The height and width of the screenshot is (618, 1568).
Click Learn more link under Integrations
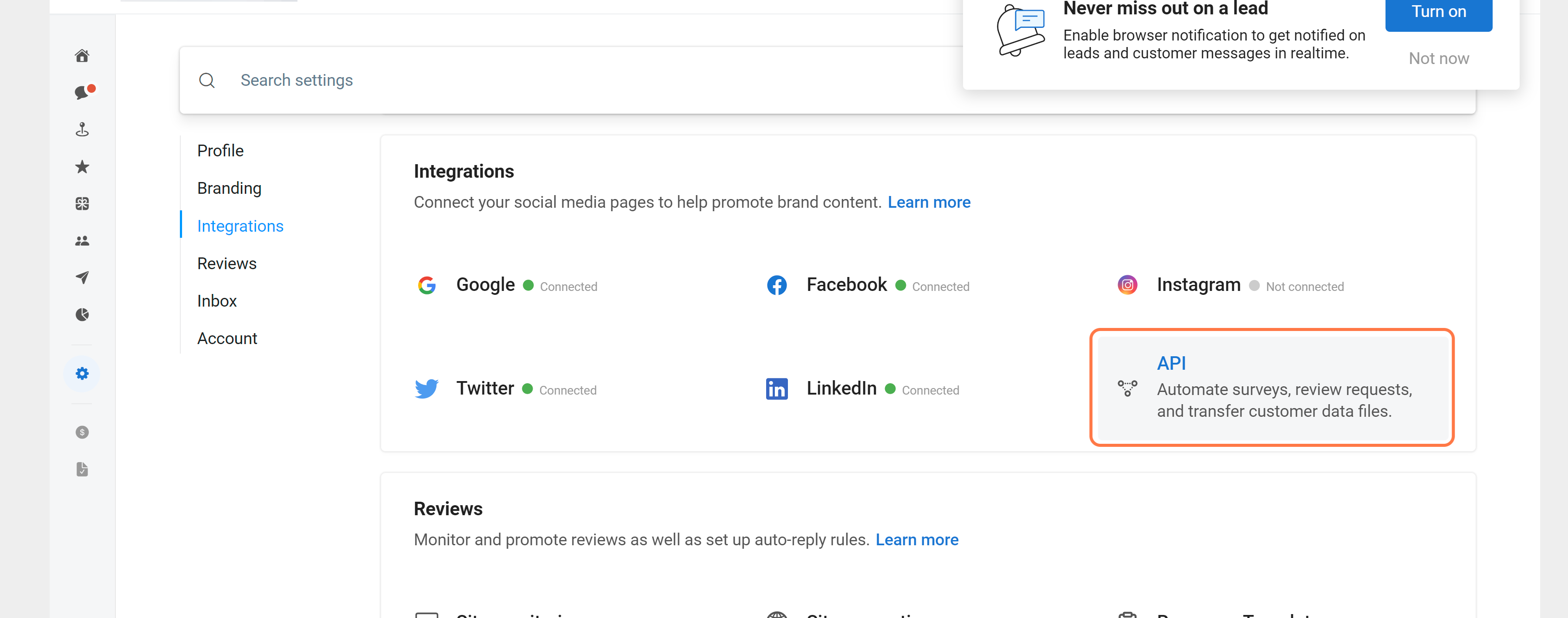929,202
